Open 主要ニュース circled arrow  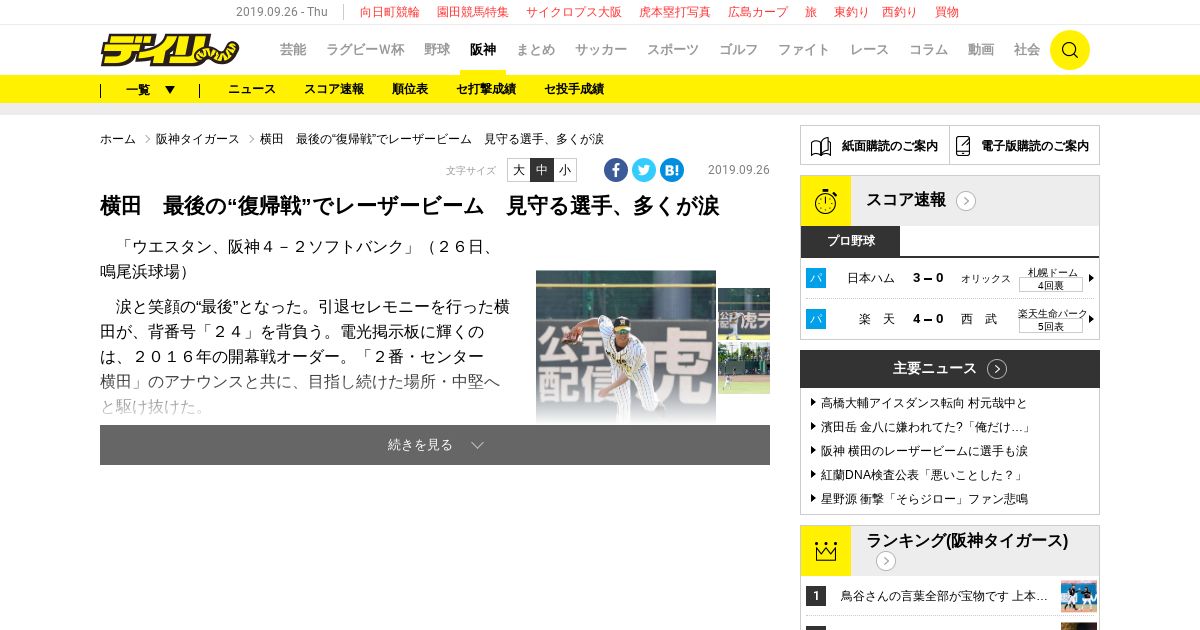(997, 369)
